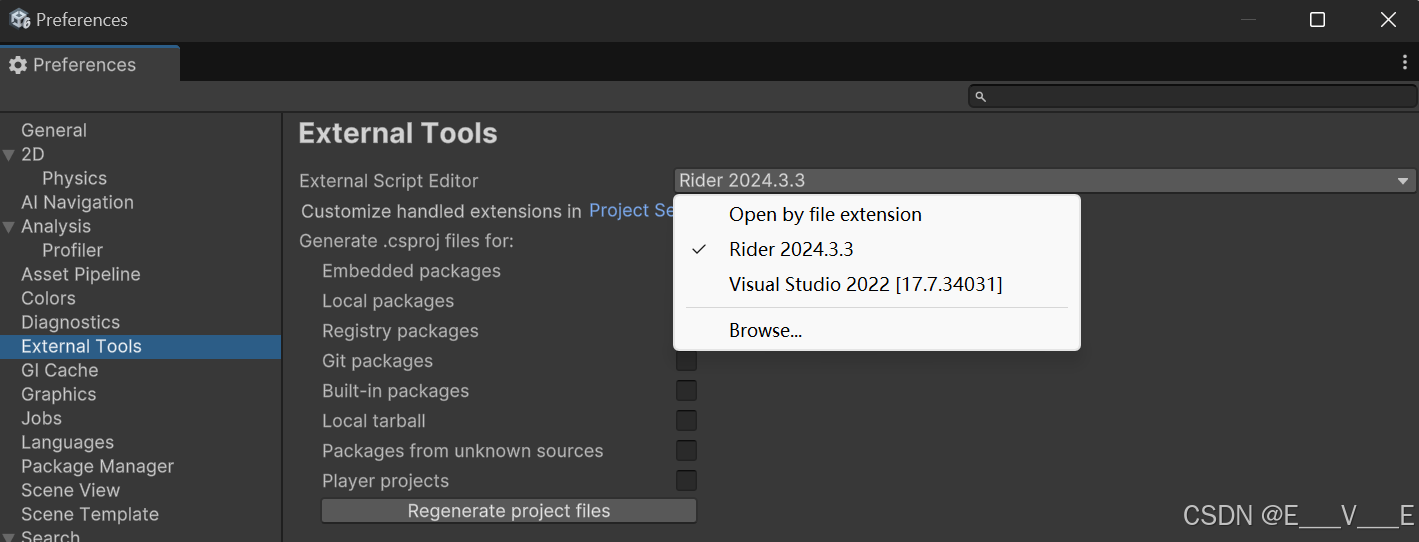Viewport: 1419px width, 542px height.
Task: Go to AI Navigation settings
Action: point(77,203)
